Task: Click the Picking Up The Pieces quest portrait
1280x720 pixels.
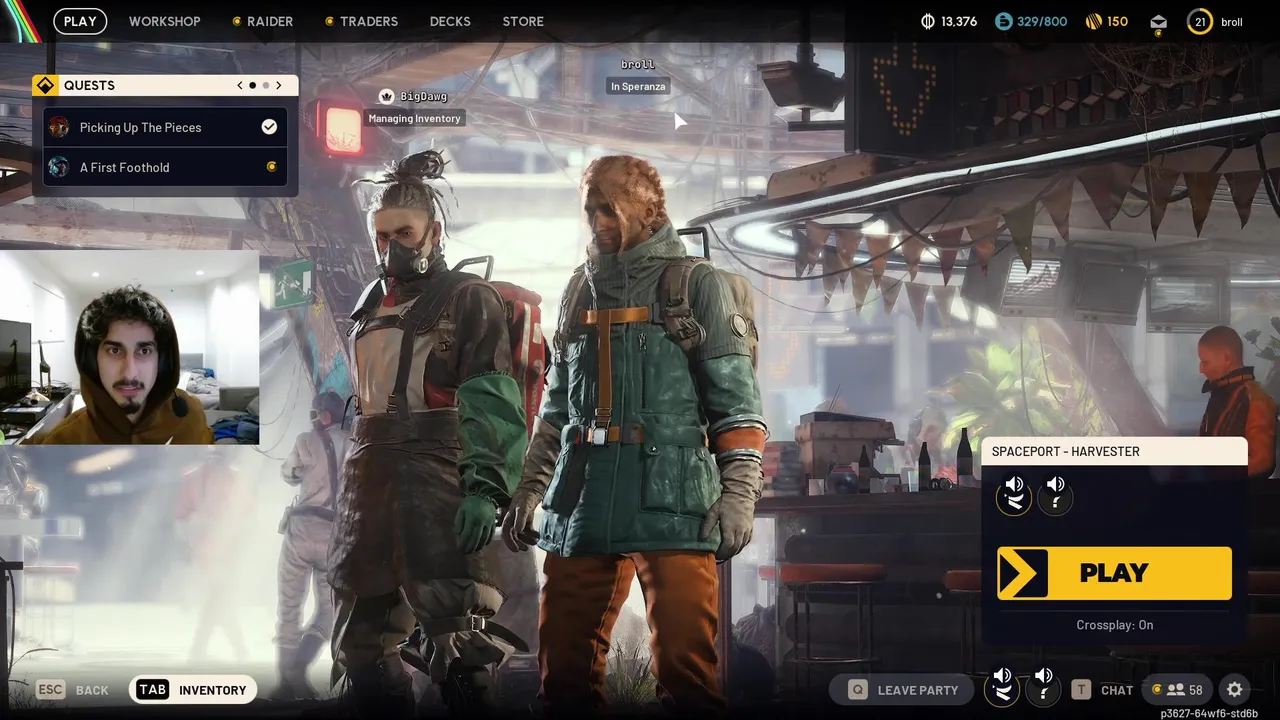Action: click(x=59, y=127)
